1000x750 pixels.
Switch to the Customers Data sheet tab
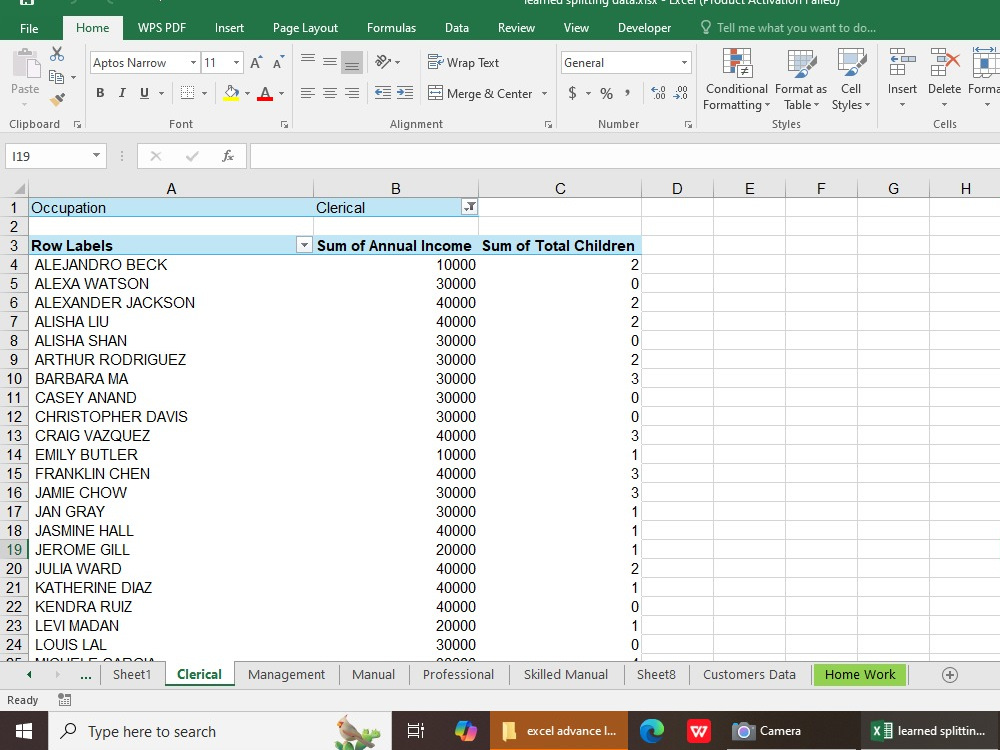pyautogui.click(x=749, y=675)
